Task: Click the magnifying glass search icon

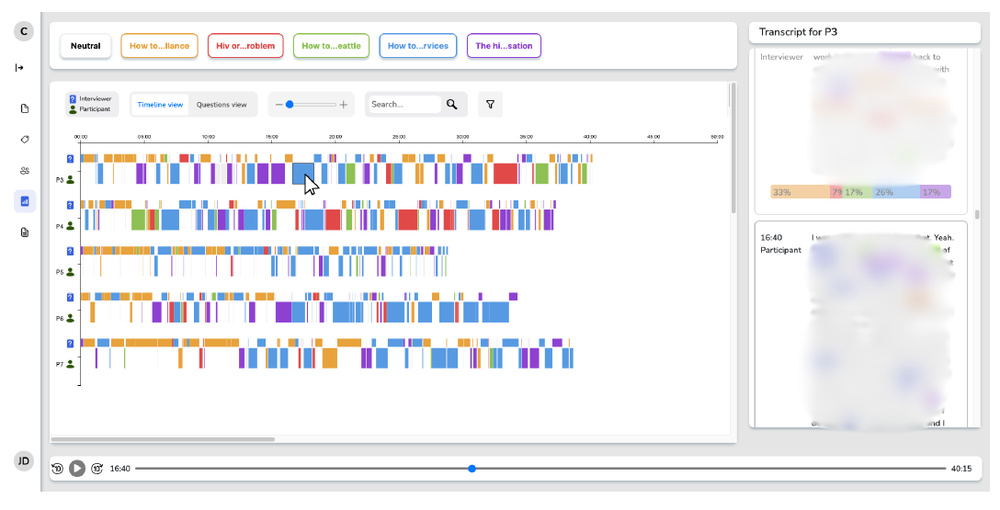Action: point(452,105)
